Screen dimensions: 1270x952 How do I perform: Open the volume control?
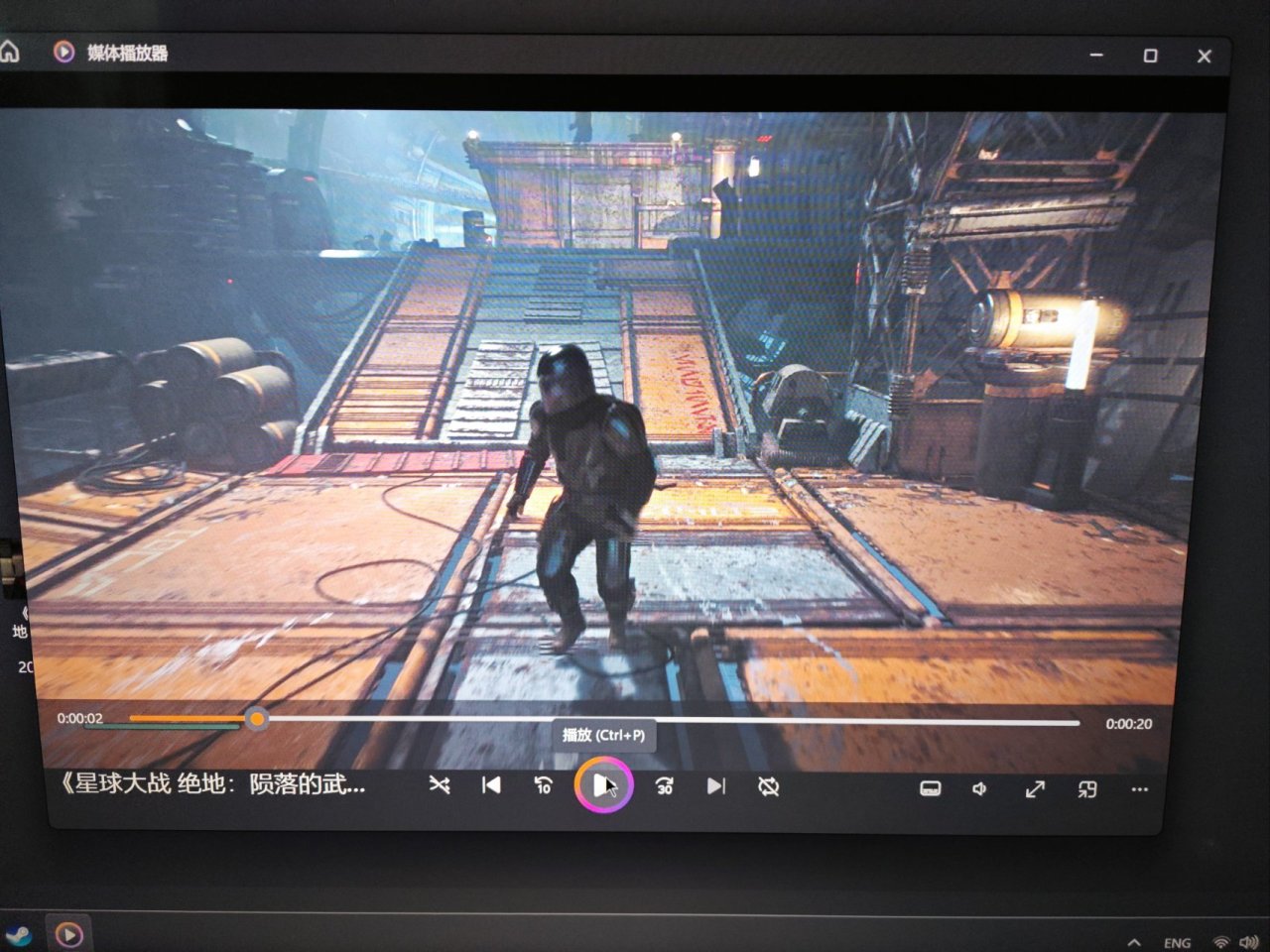[980, 788]
